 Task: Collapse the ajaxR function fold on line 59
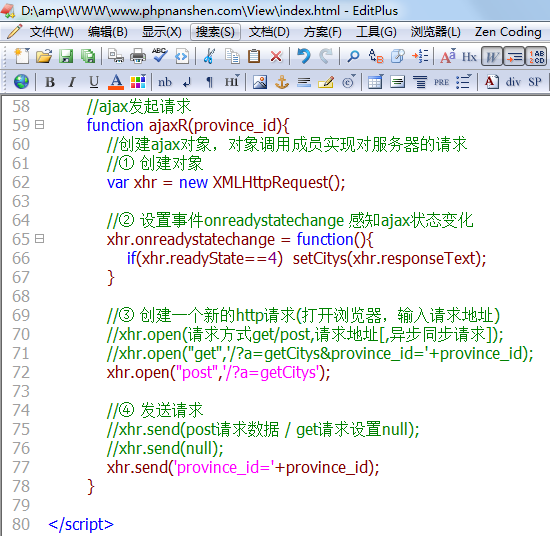click(40, 125)
